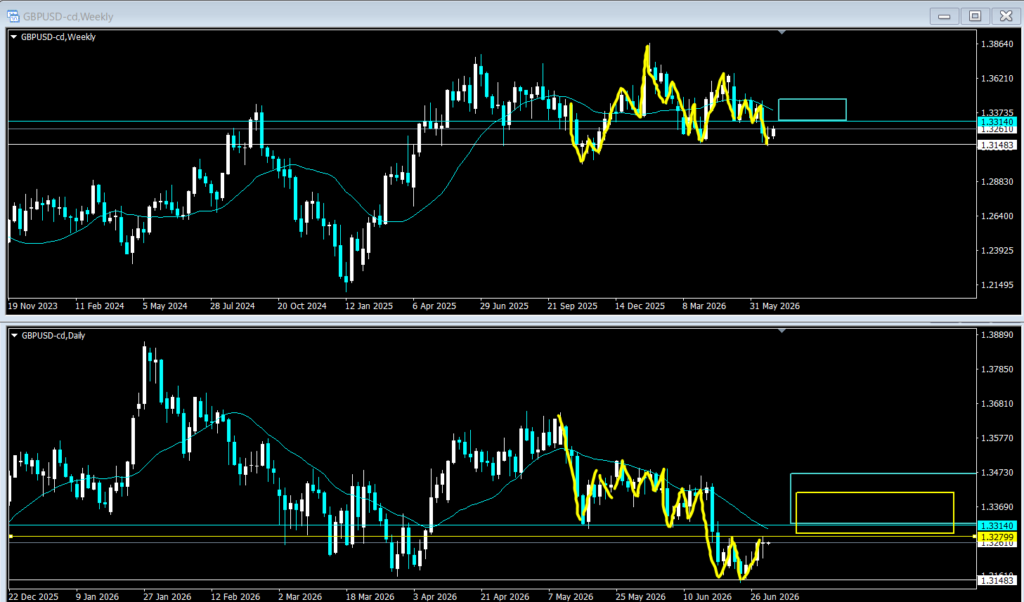Click the 3 Apr 2026 date on daily chart

click(435, 597)
